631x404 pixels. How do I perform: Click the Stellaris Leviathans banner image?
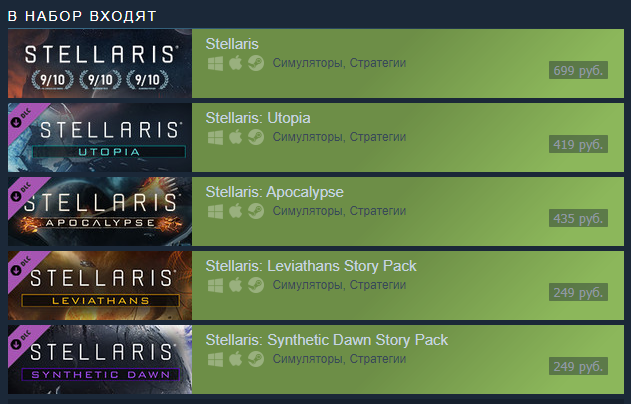click(x=100, y=286)
